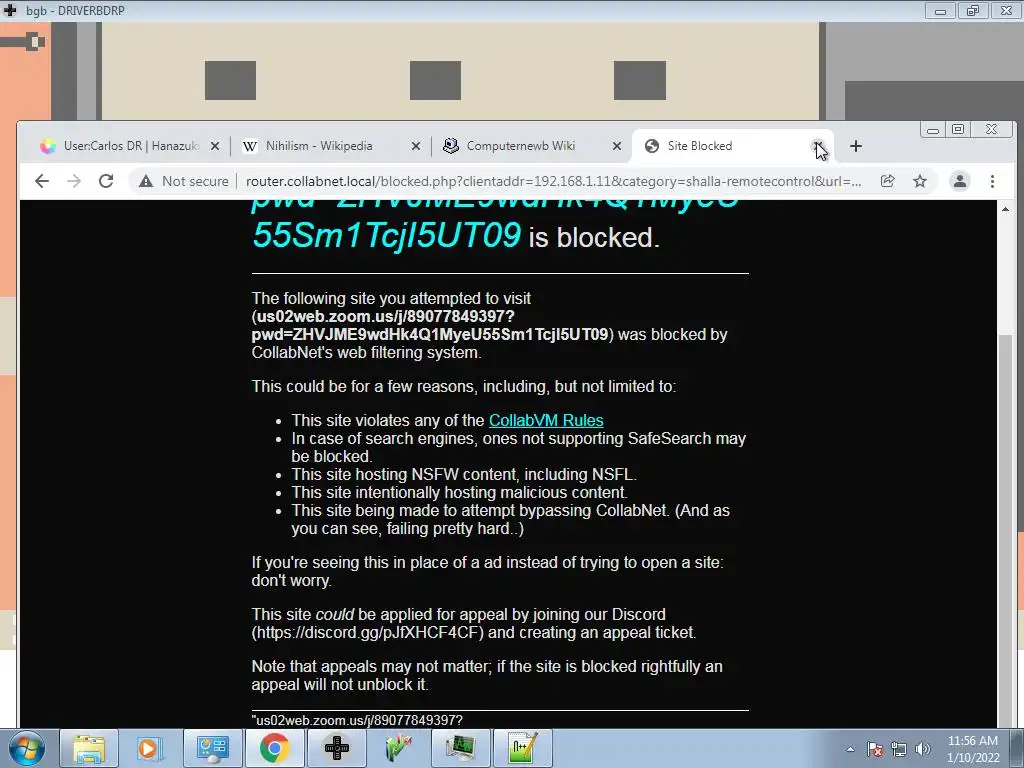Close the Nihilism - Wikipedia tab
This screenshot has width=1024, height=768.
(415, 146)
